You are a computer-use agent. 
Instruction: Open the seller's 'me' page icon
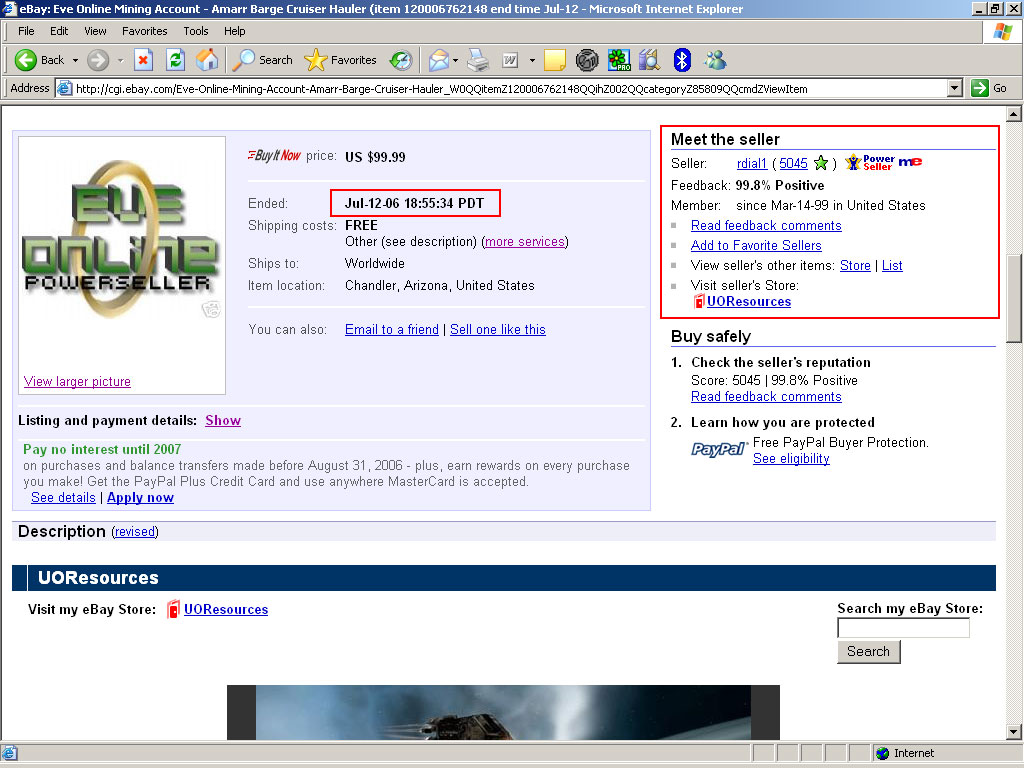[910, 161]
